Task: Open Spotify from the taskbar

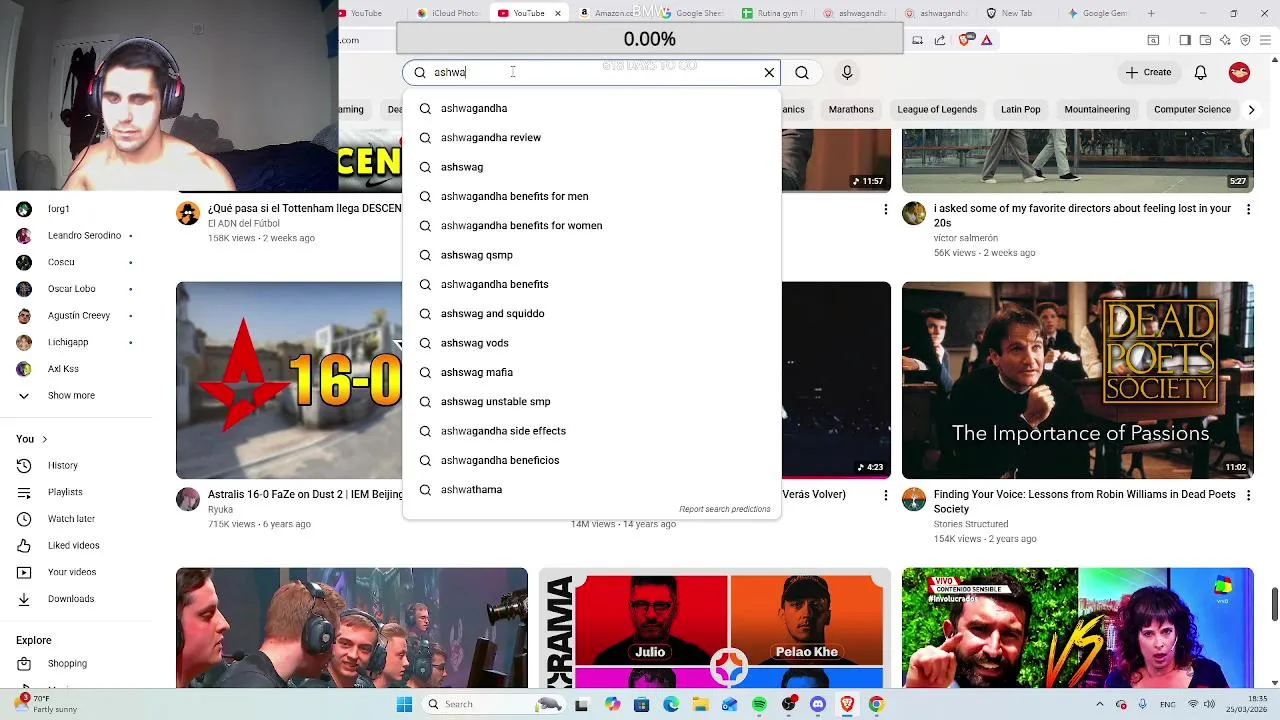Action: tap(759, 704)
